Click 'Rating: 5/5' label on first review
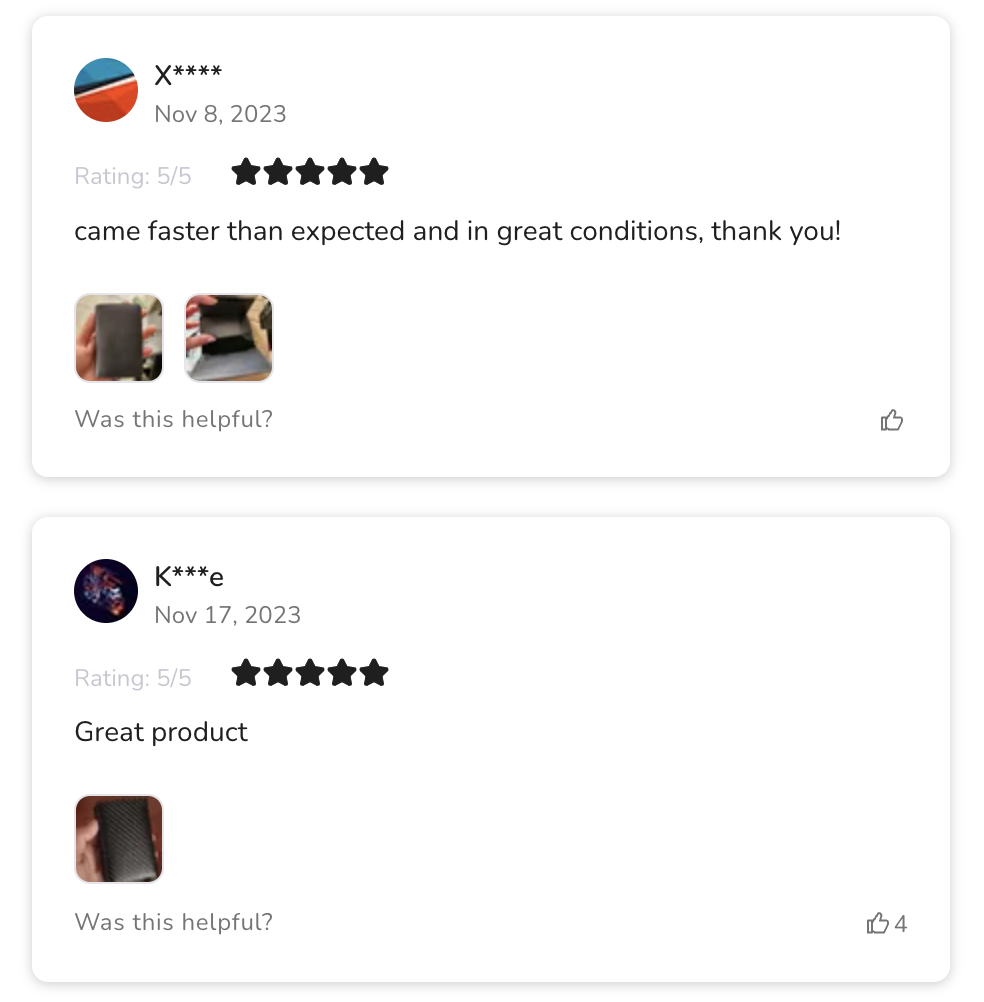The height and width of the screenshot is (1002, 984). click(x=133, y=176)
